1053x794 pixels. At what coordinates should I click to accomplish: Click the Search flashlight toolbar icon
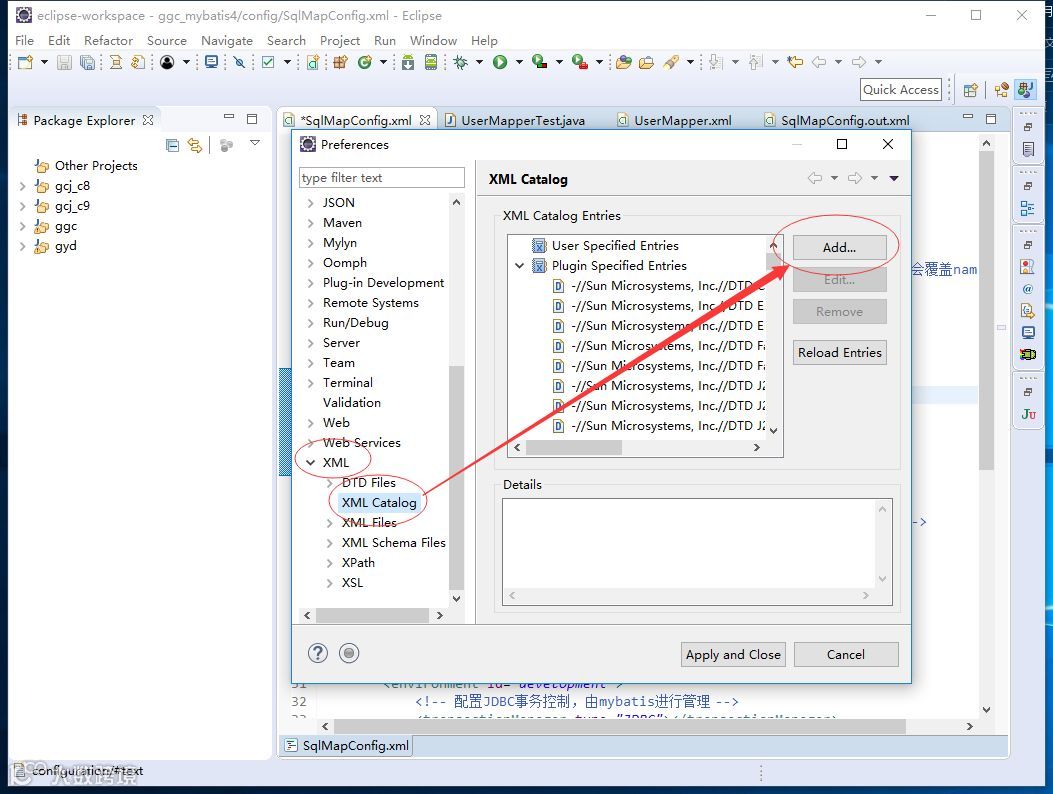click(x=670, y=62)
